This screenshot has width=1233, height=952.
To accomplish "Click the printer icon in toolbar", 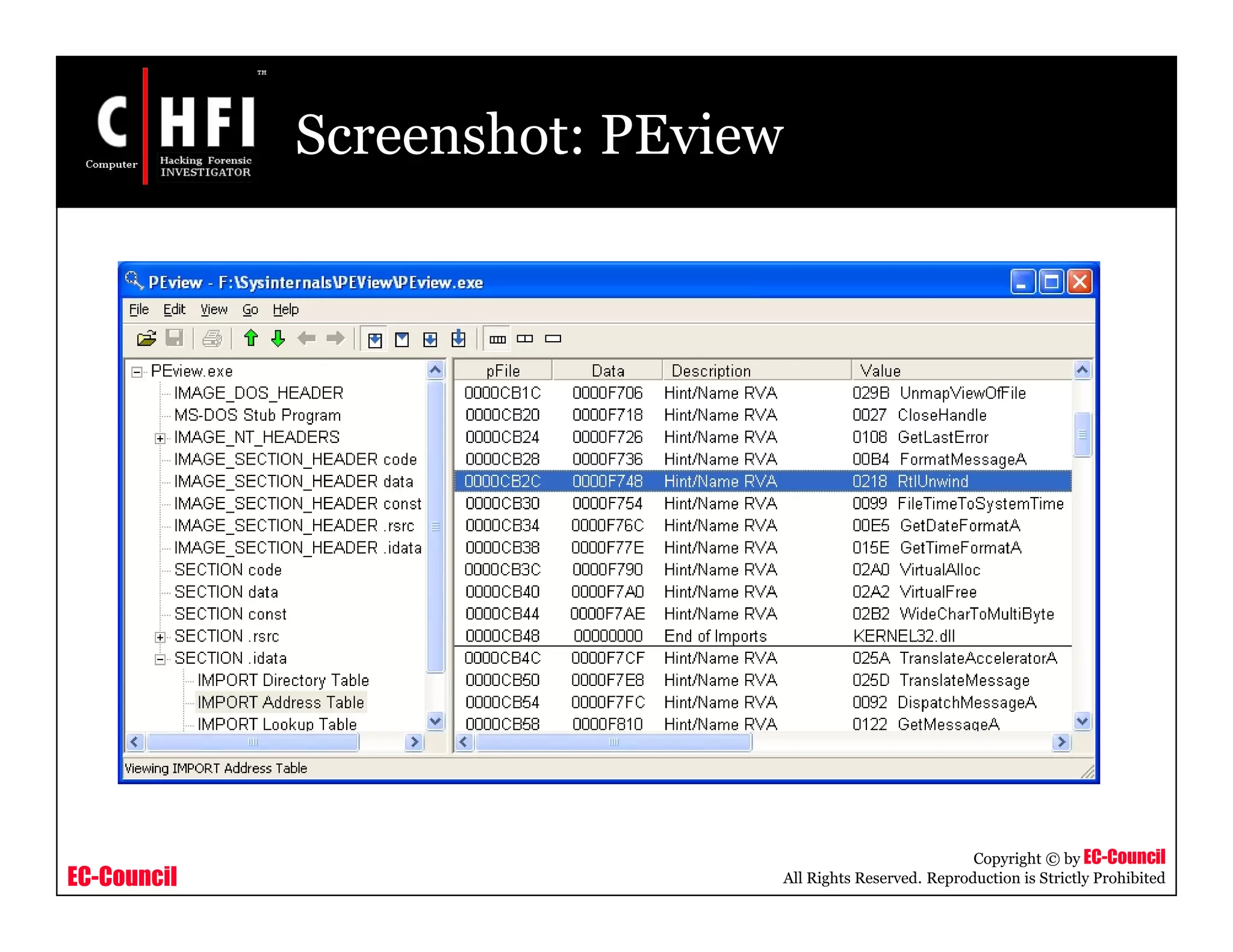I will (212, 339).
